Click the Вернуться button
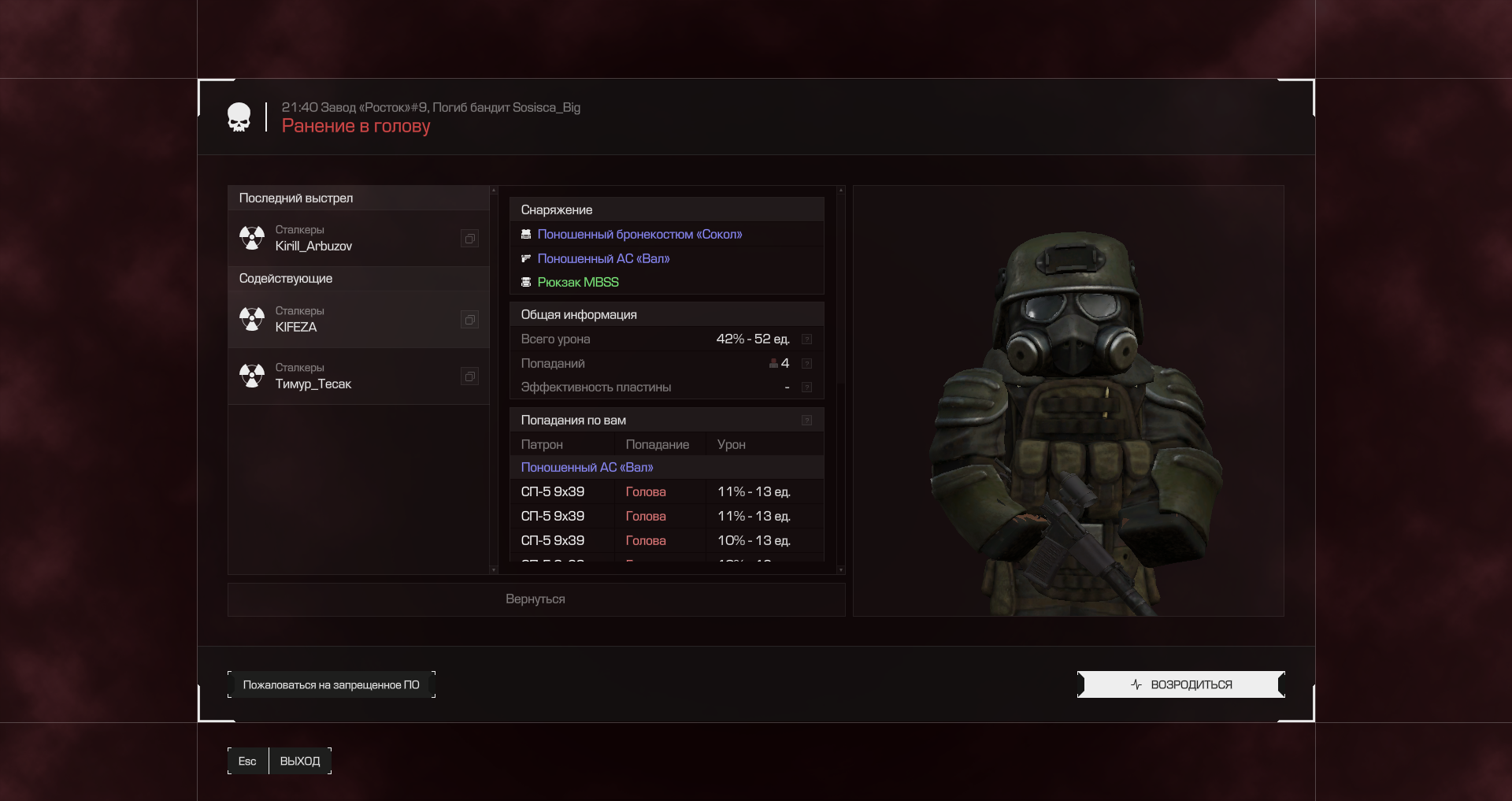 click(535, 599)
